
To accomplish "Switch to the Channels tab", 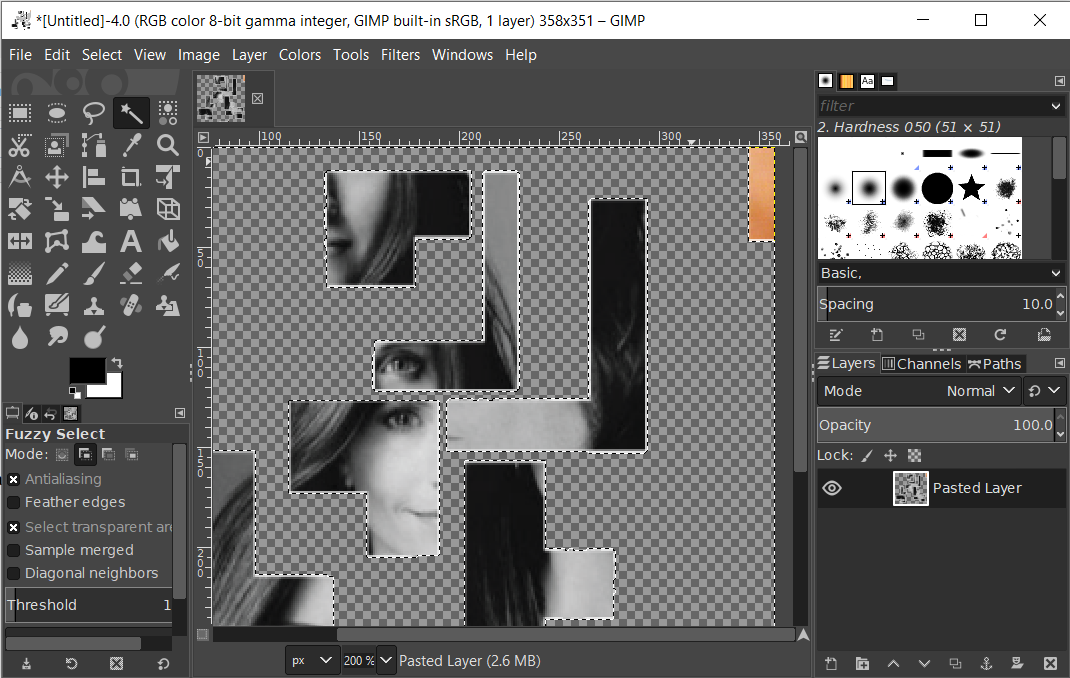I will tap(921, 363).
